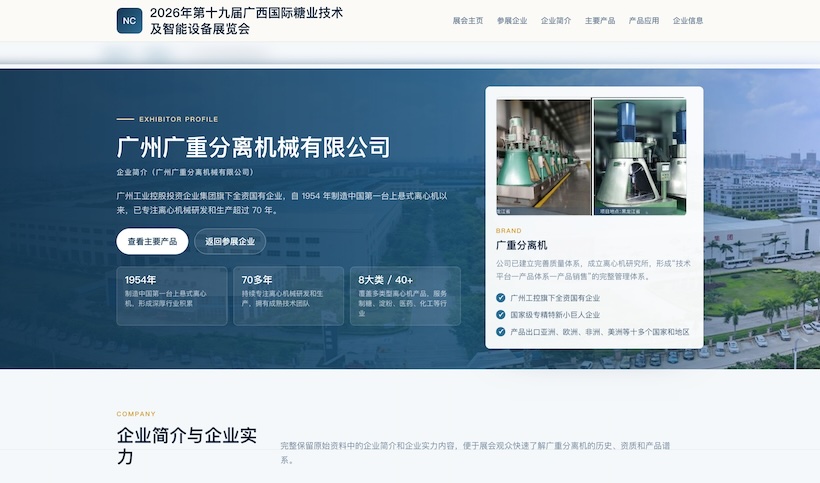Select the 70多年 stat card
The height and width of the screenshot is (483, 820).
point(288,296)
